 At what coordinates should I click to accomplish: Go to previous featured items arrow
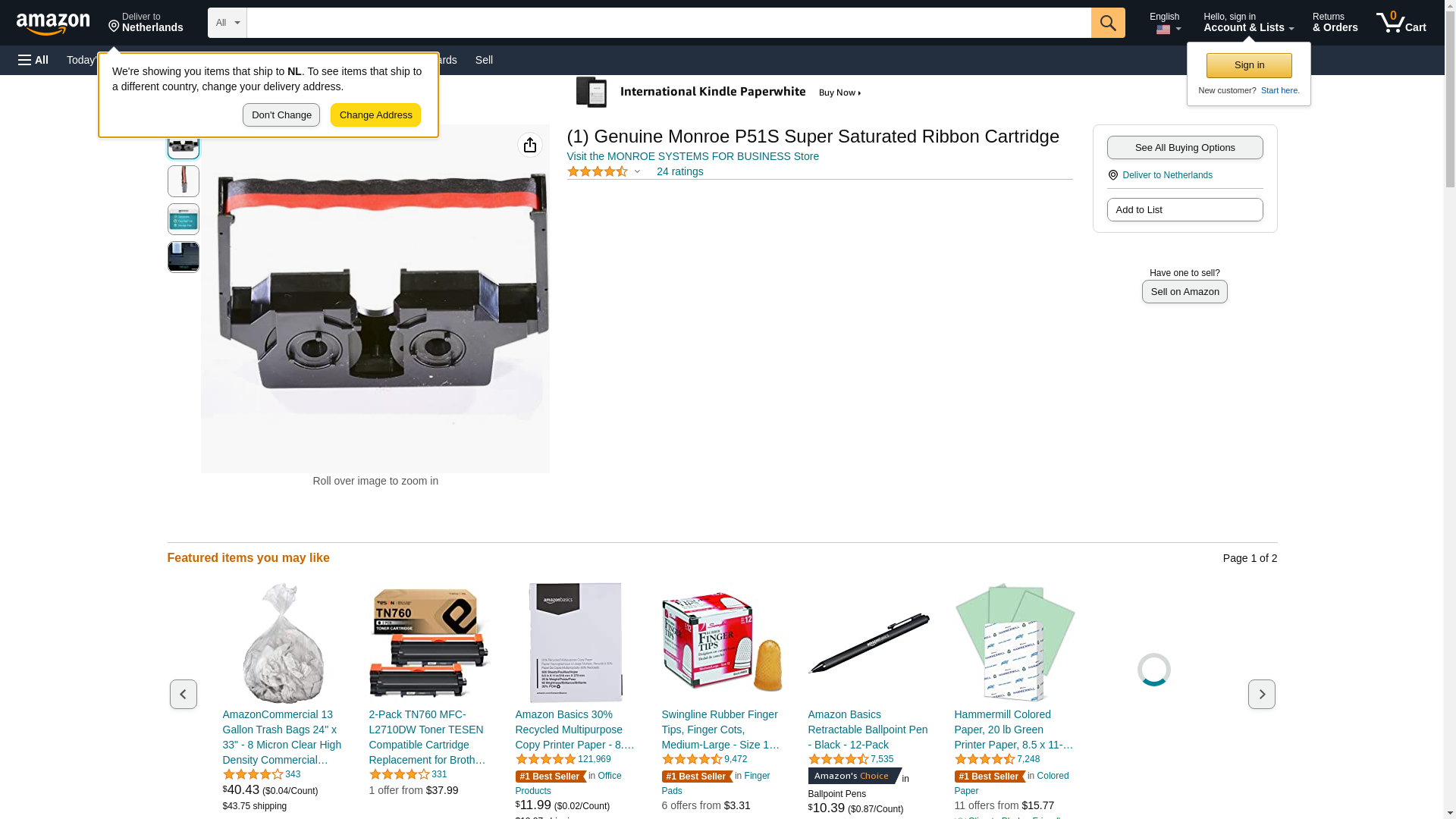point(183,695)
